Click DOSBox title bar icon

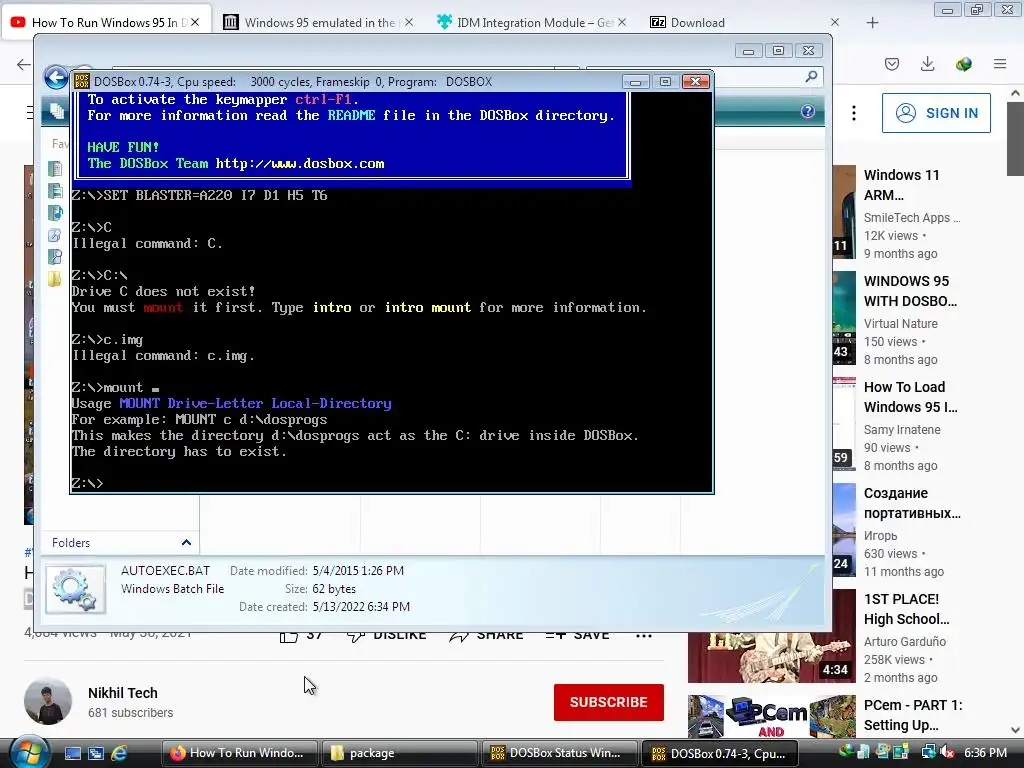pyautogui.click(x=82, y=82)
